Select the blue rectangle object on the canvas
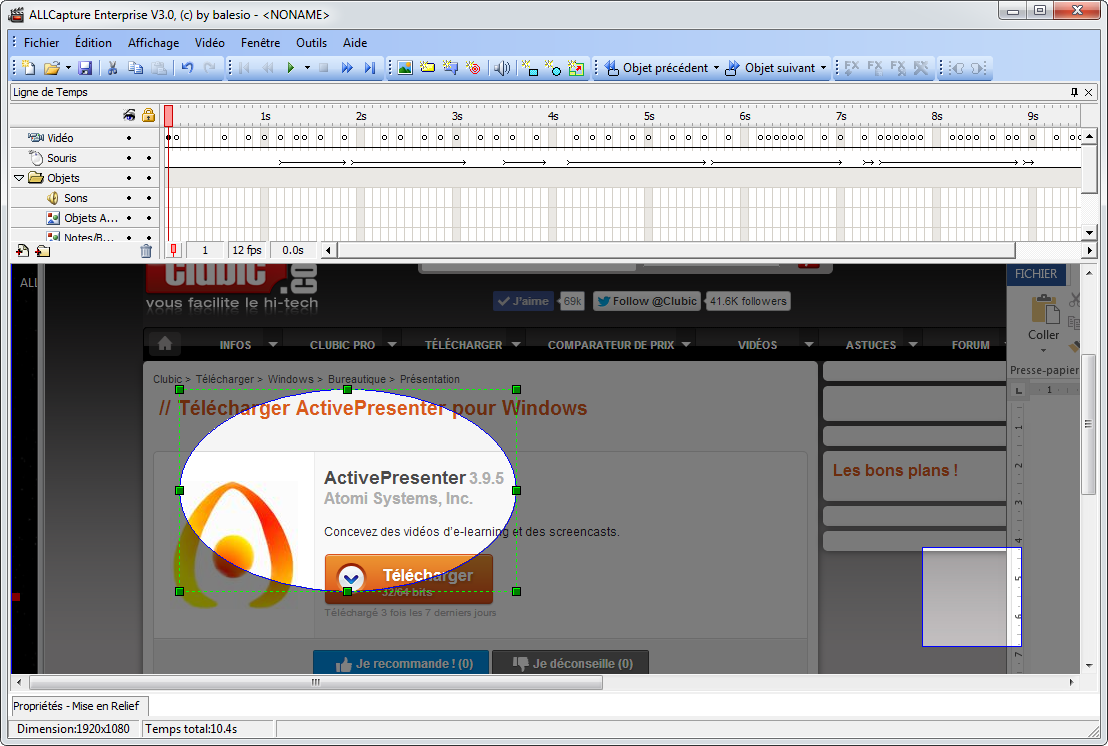The image size is (1108, 746). click(x=972, y=597)
